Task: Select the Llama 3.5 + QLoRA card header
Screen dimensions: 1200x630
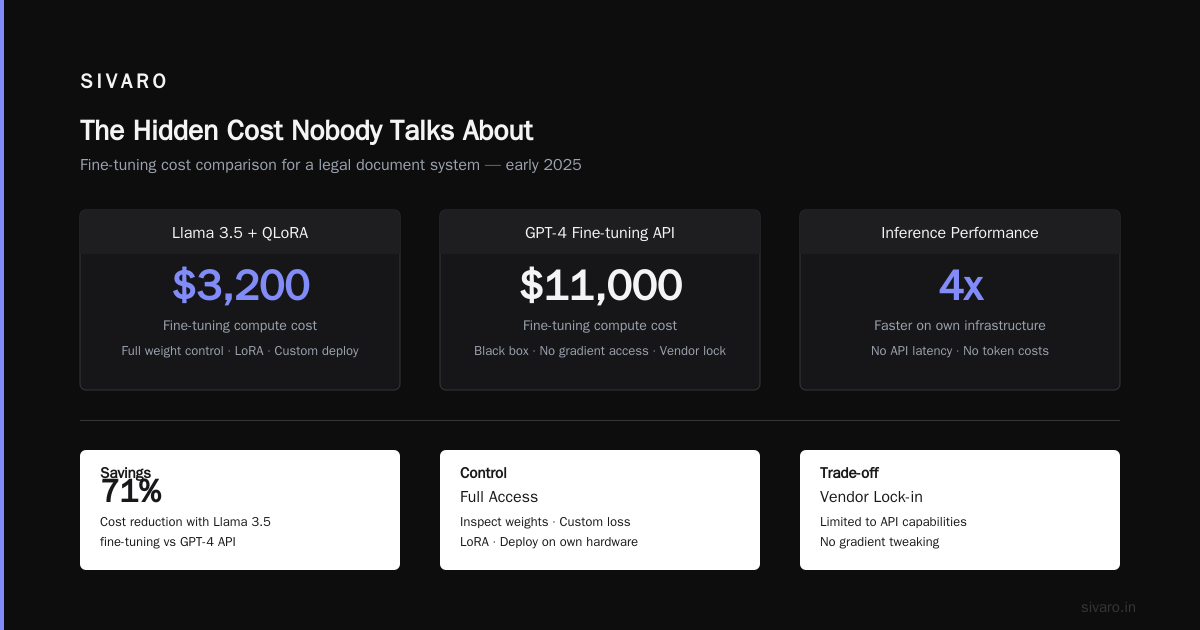Action: (x=240, y=232)
